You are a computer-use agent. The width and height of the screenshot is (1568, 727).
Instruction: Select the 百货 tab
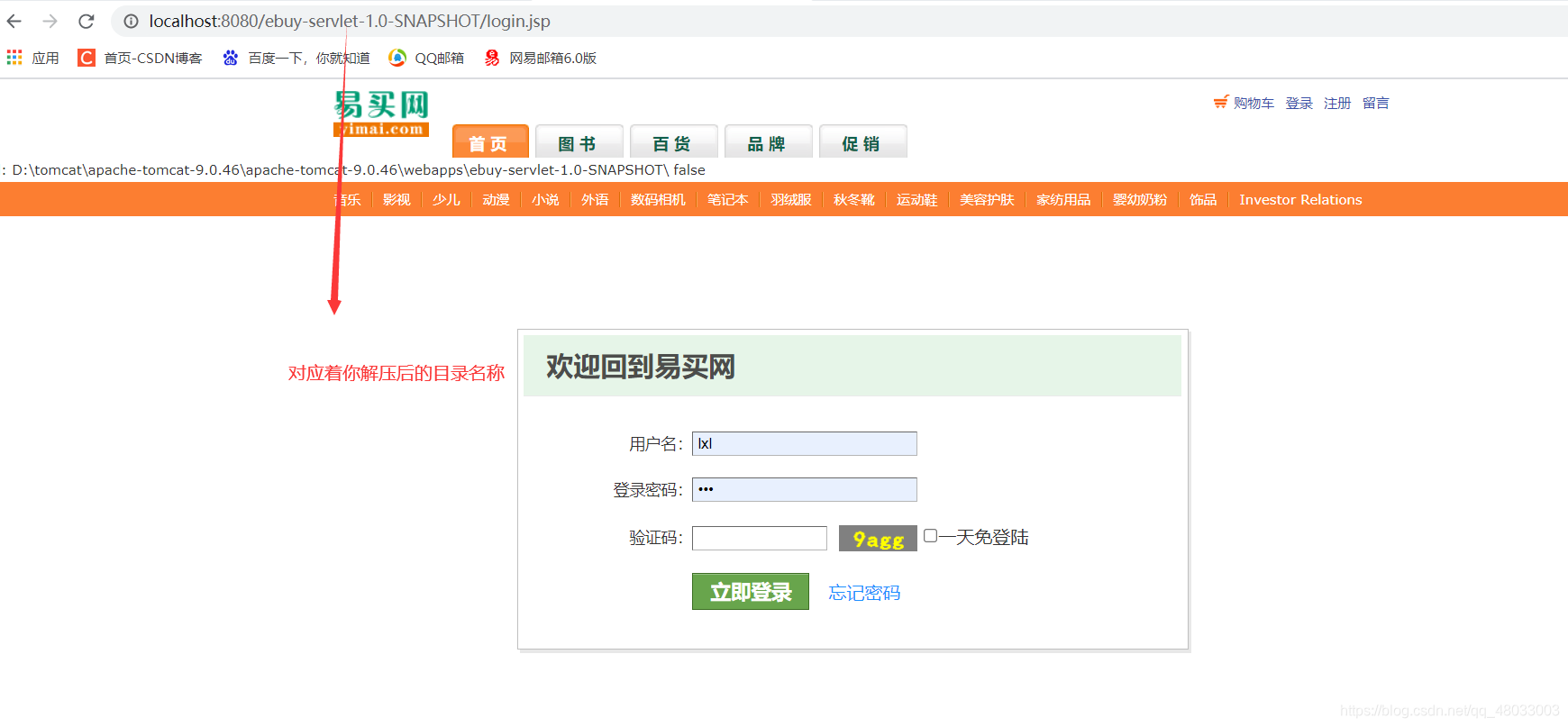(673, 141)
